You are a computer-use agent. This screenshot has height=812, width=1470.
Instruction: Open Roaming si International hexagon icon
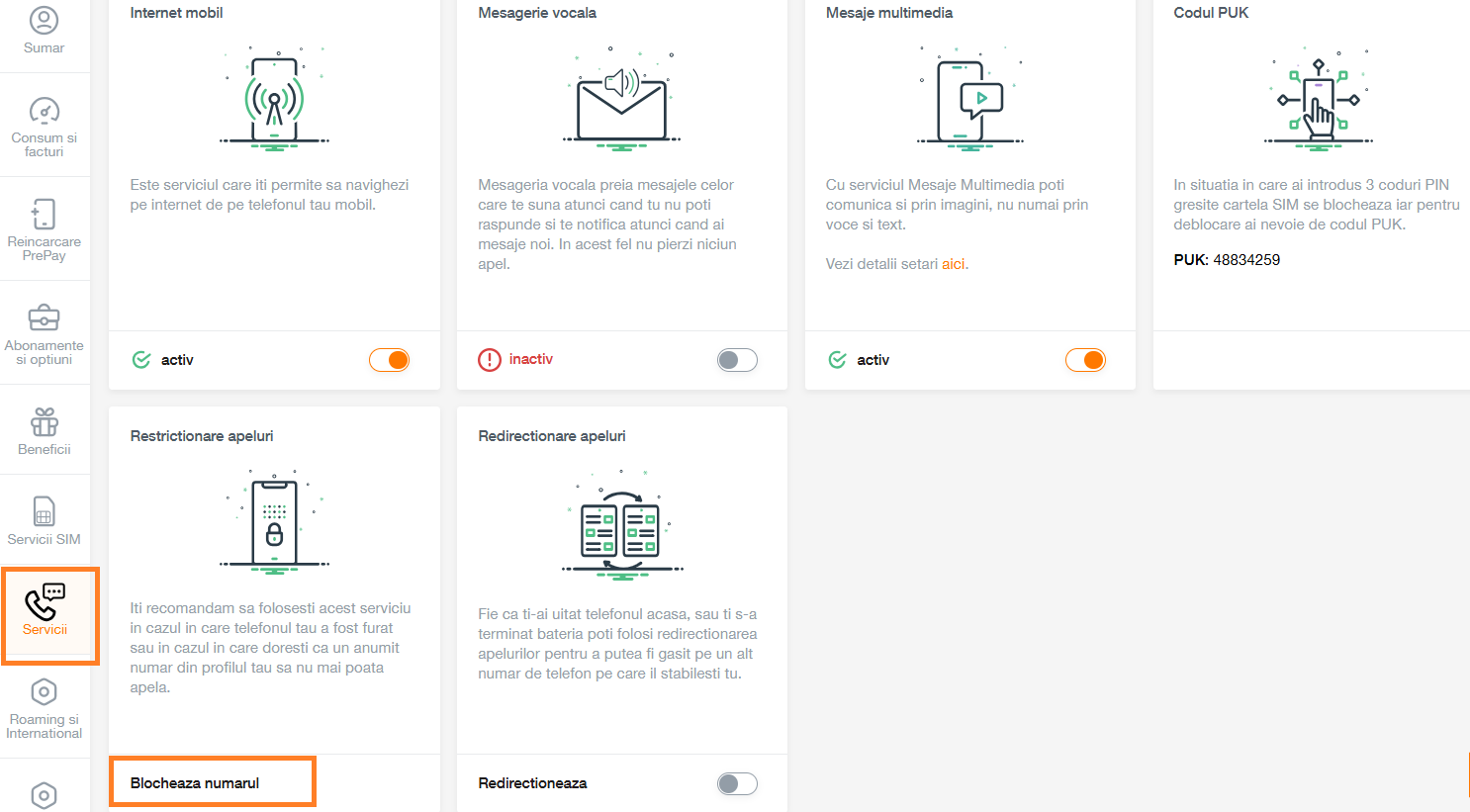coord(44,691)
